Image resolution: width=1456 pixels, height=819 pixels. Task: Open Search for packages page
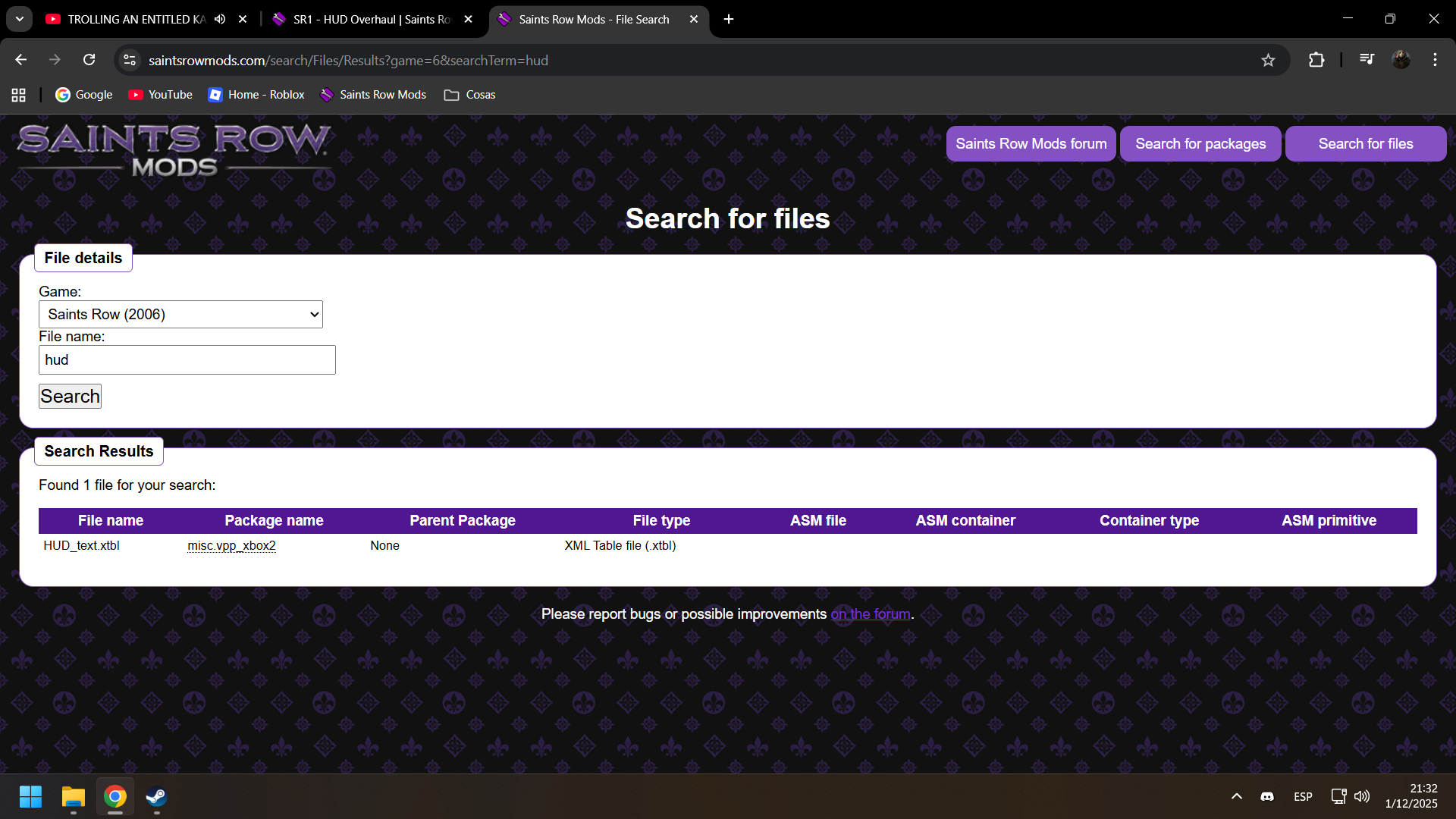click(1200, 143)
